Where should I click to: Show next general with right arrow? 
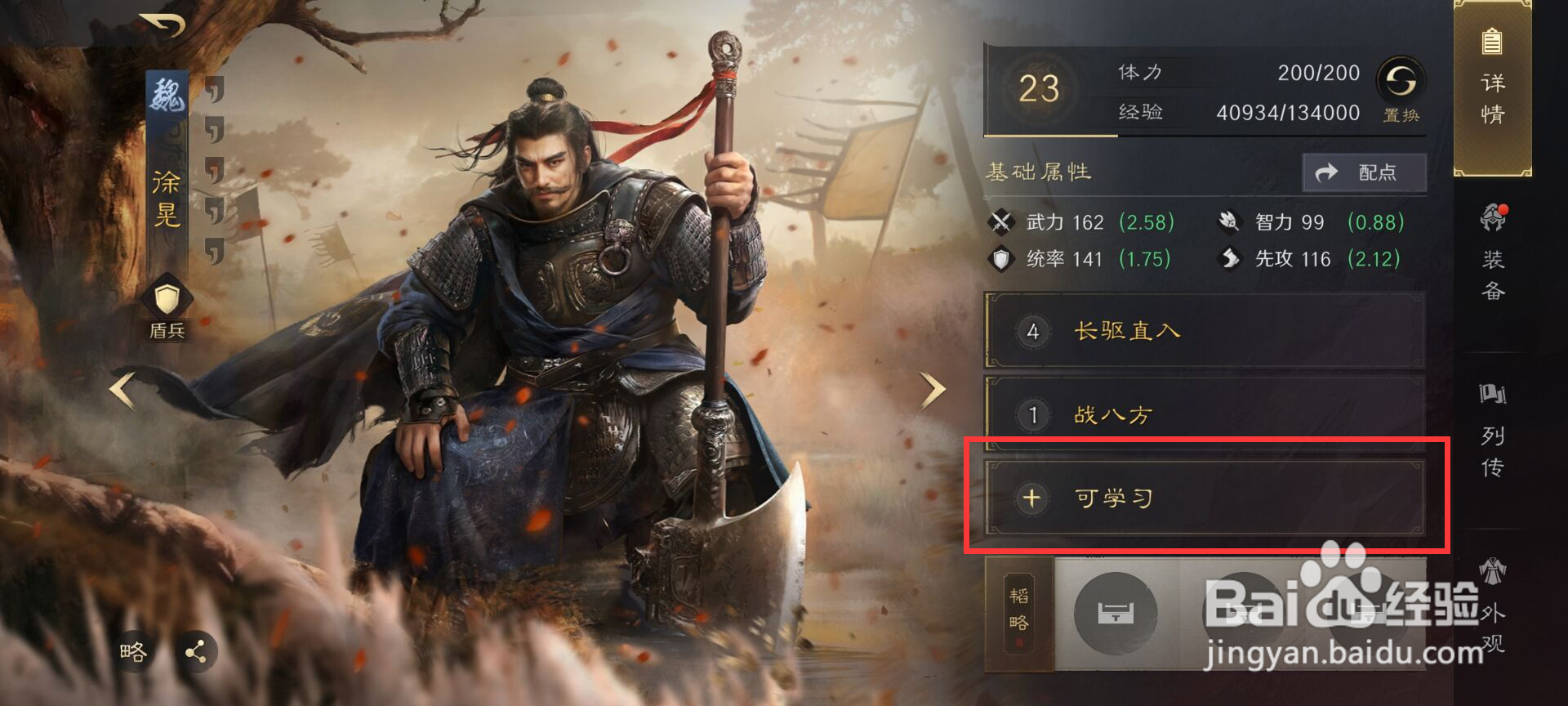[933, 391]
